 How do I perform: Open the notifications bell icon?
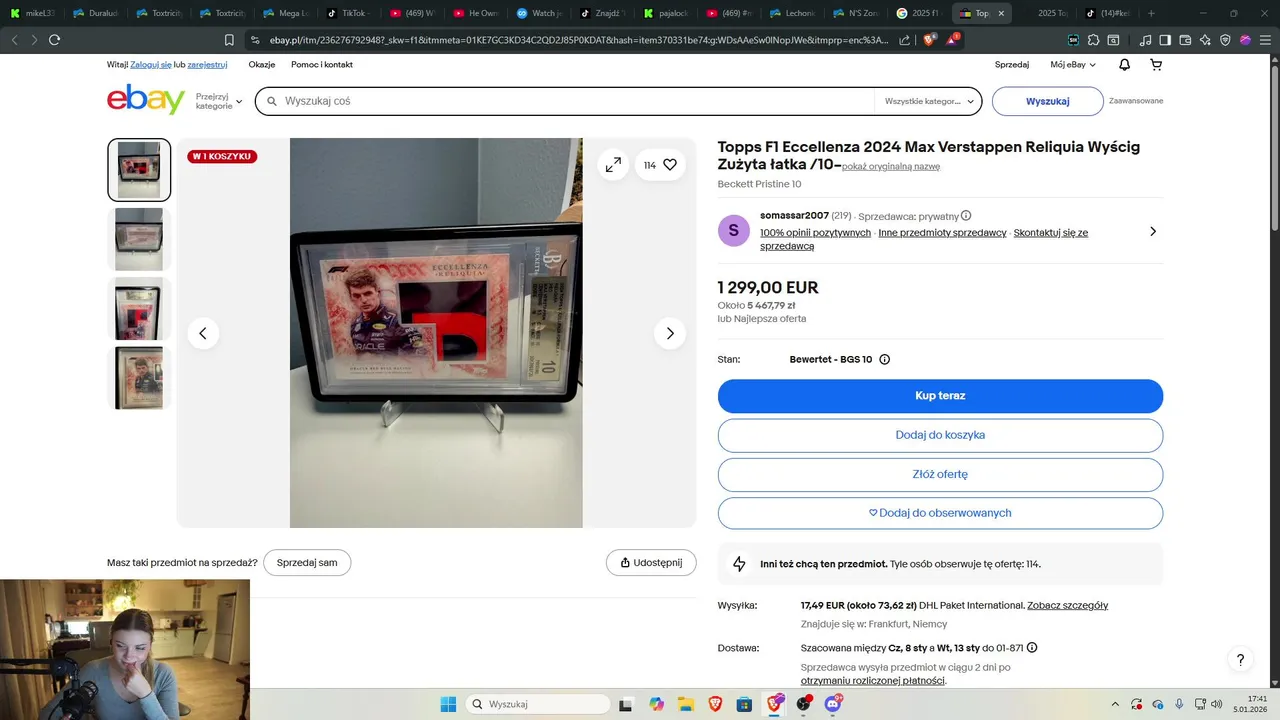(x=1124, y=64)
